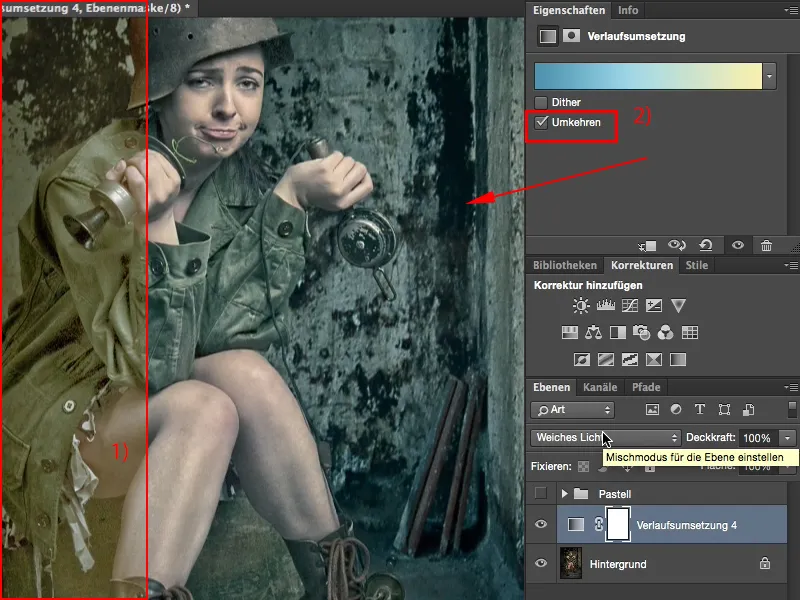Click the Bibliotheken panel label
This screenshot has width=800, height=600.
coord(564,265)
